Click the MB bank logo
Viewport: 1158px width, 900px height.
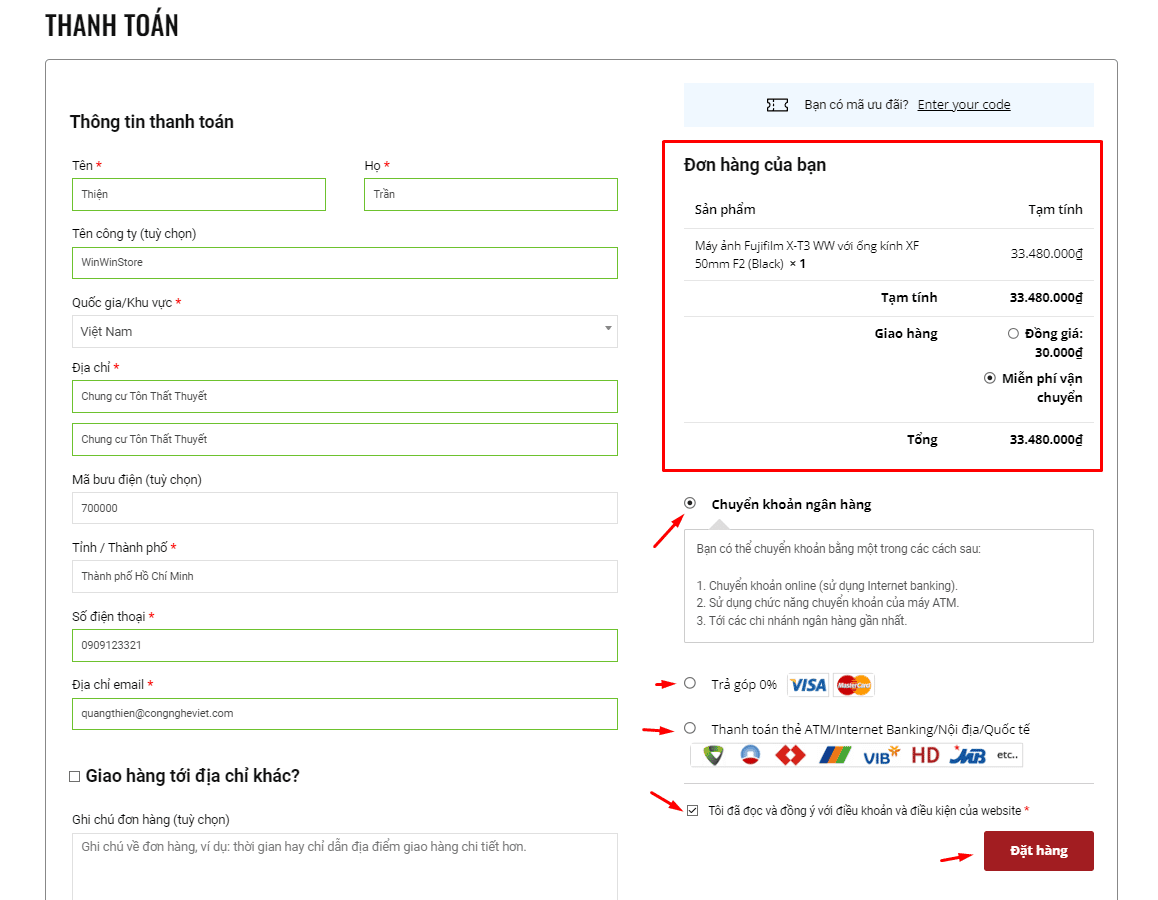pyautogui.click(x=967, y=755)
